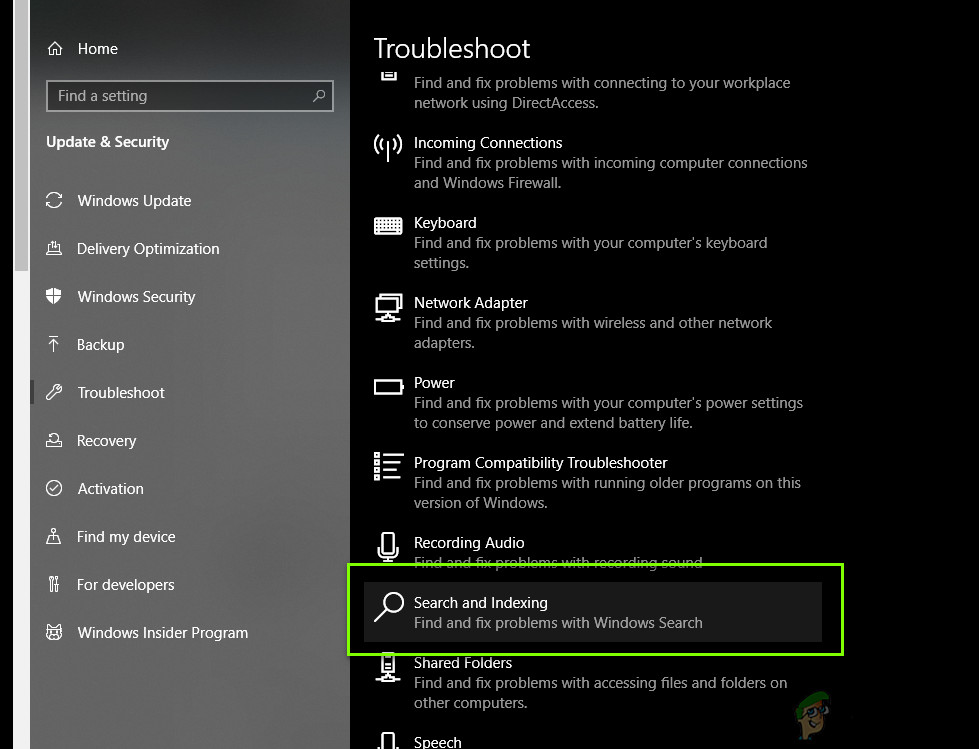Click the Power battery icon
This screenshot has width=979, height=749.
coord(388,387)
